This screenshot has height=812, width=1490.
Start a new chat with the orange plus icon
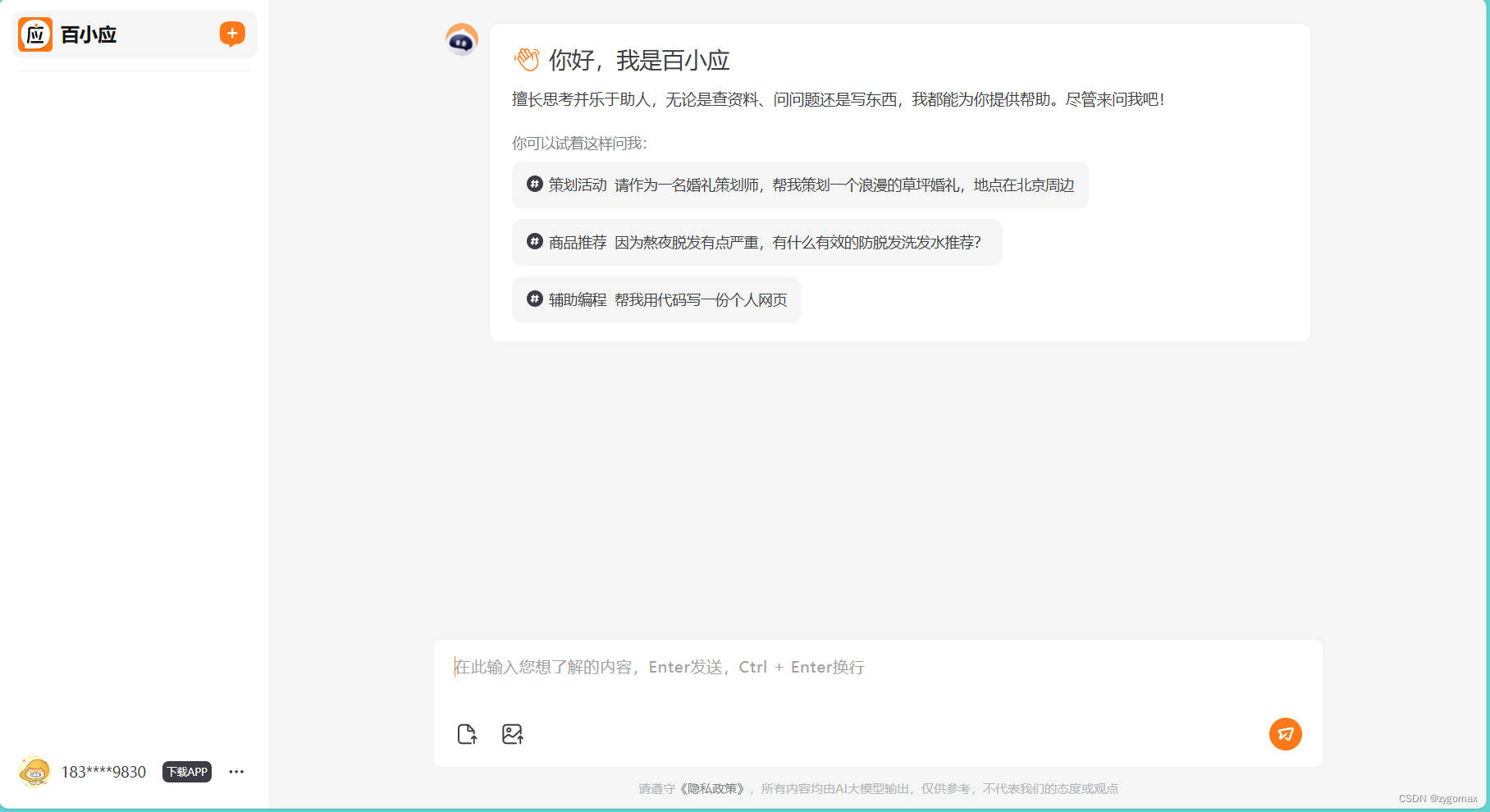[x=232, y=34]
